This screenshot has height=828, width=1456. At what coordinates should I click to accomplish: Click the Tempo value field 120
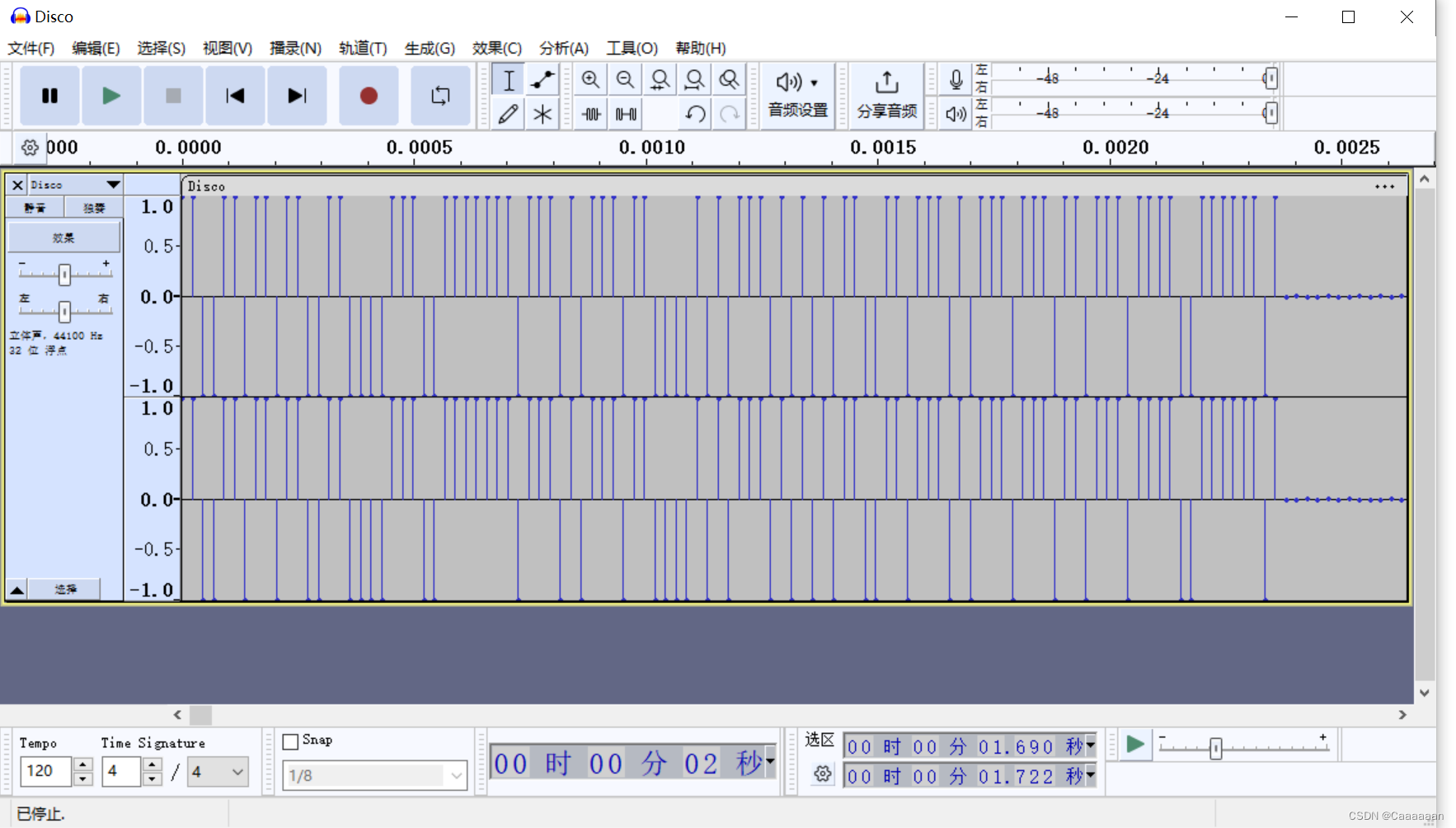click(x=46, y=771)
